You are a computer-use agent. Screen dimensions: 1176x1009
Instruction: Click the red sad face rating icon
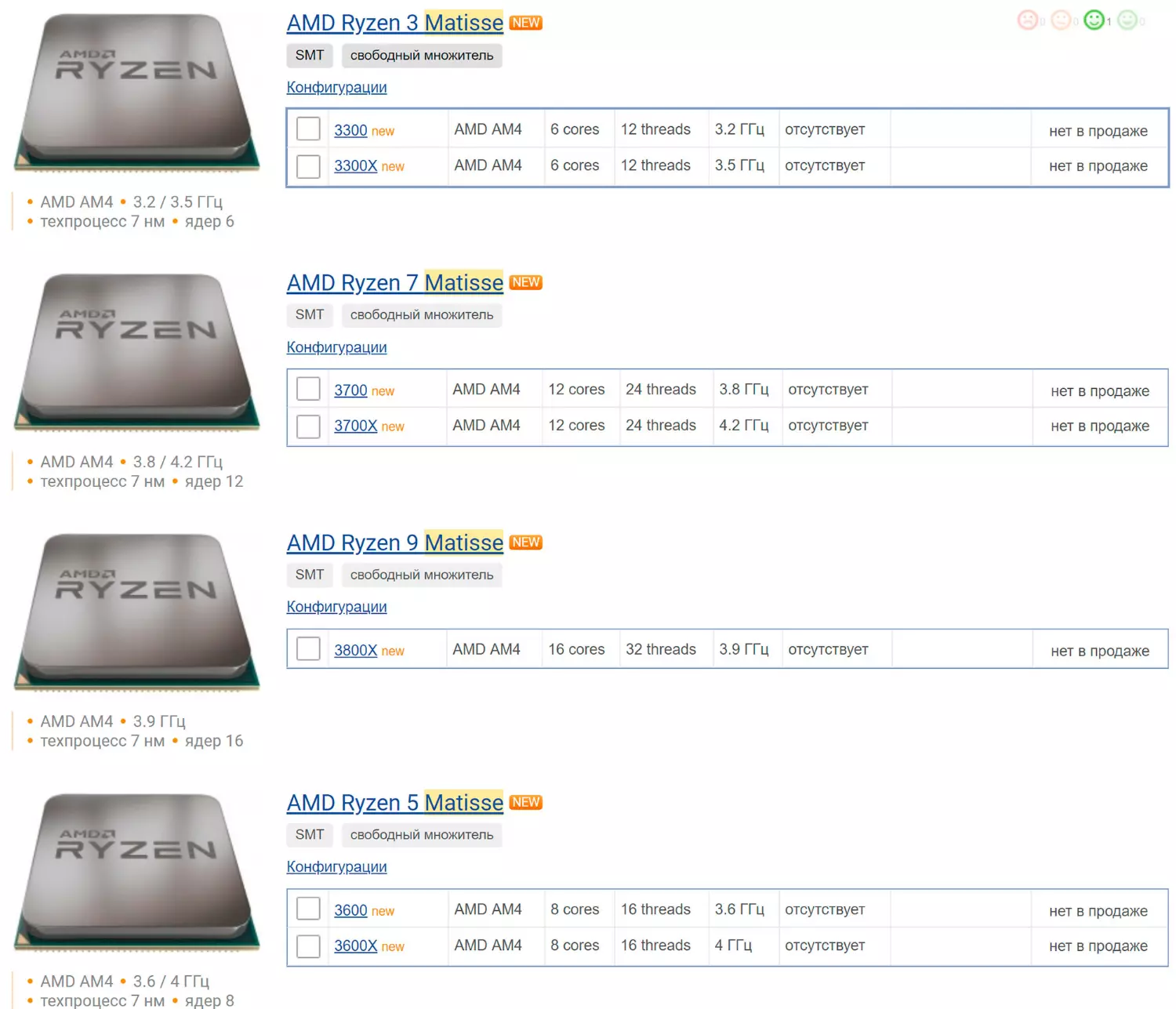[x=1028, y=20]
